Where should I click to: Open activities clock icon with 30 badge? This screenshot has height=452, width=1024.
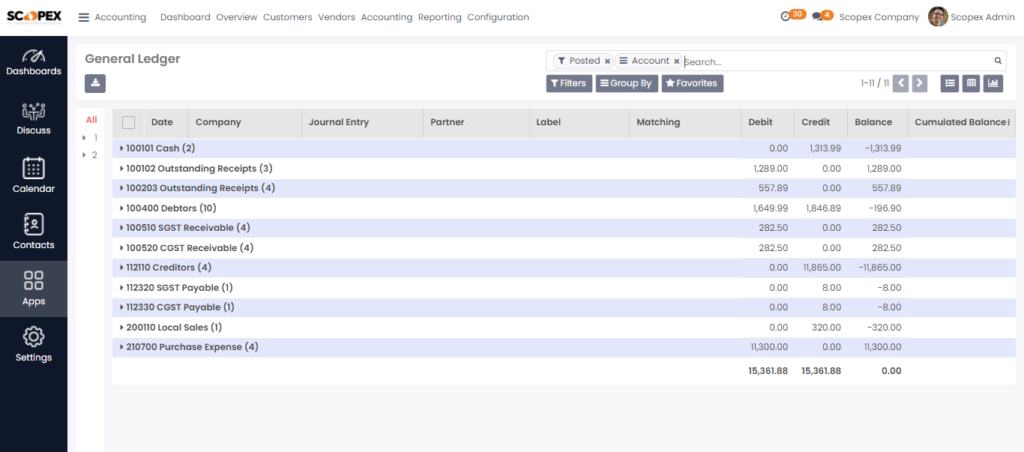pos(786,16)
